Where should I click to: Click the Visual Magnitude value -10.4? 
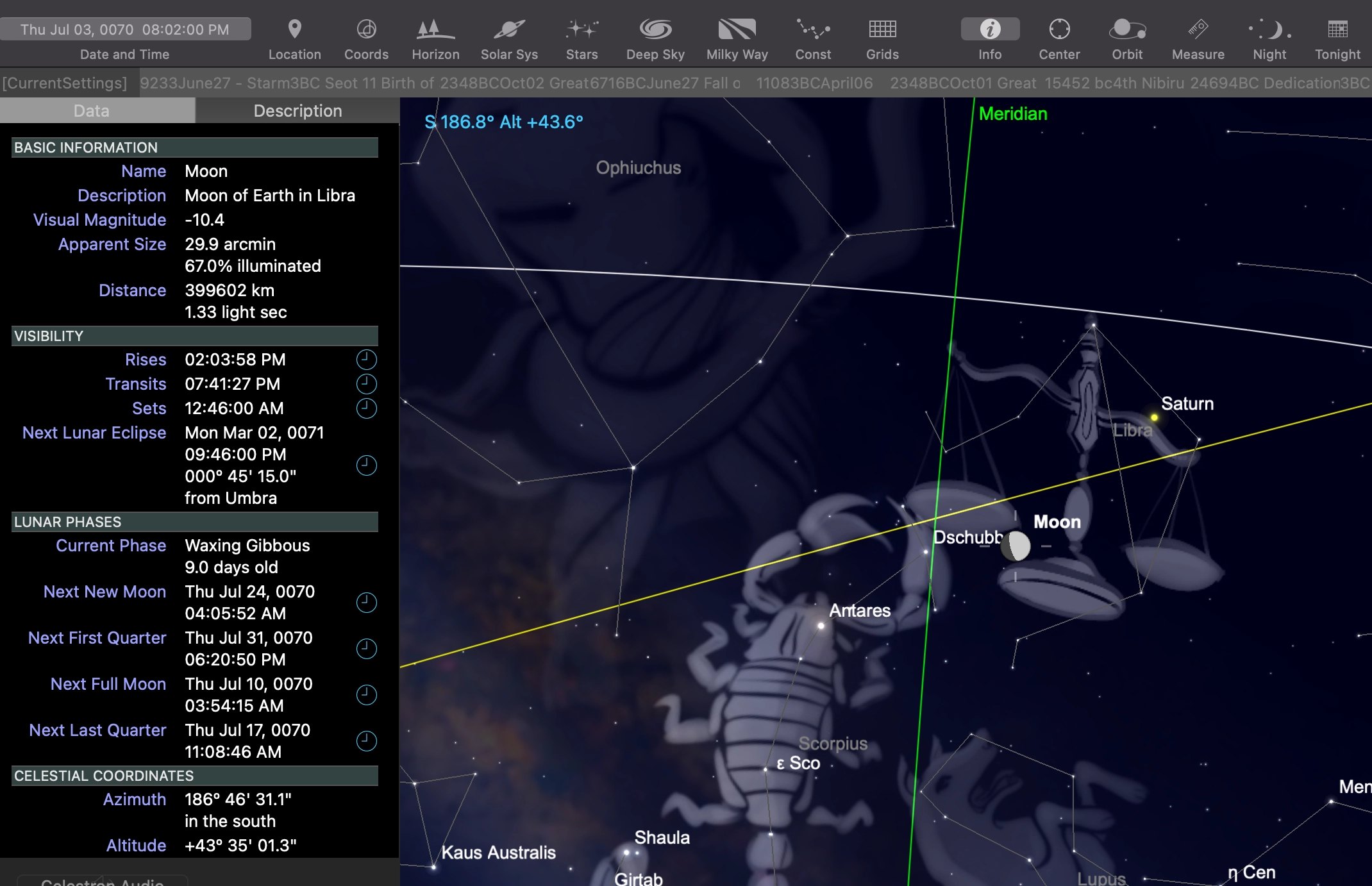(205, 220)
